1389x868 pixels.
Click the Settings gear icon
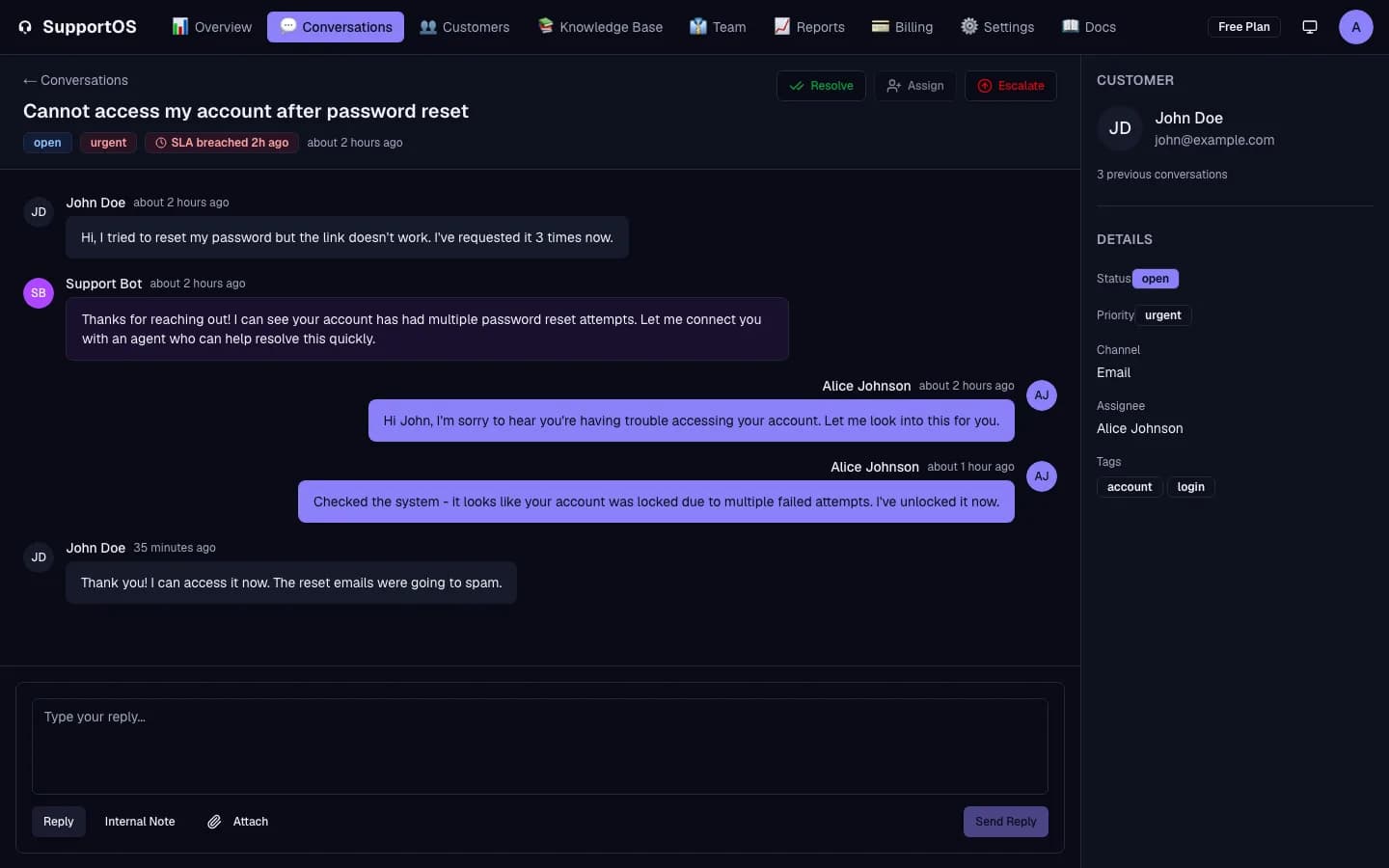click(x=969, y=27)
